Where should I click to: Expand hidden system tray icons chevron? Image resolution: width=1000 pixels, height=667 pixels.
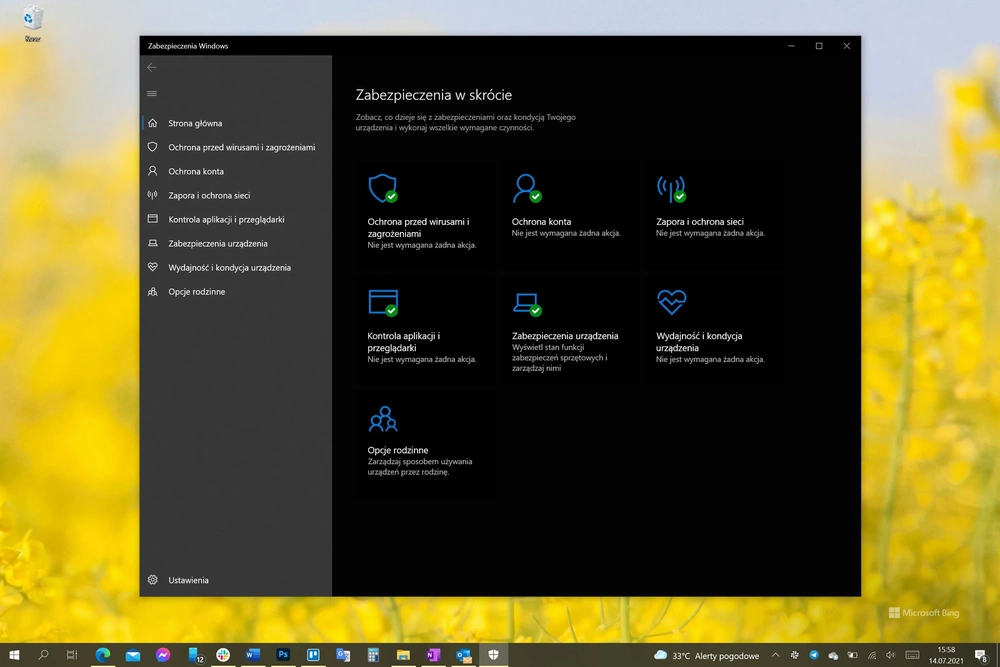pyautogui.click(x=776, y=656)
